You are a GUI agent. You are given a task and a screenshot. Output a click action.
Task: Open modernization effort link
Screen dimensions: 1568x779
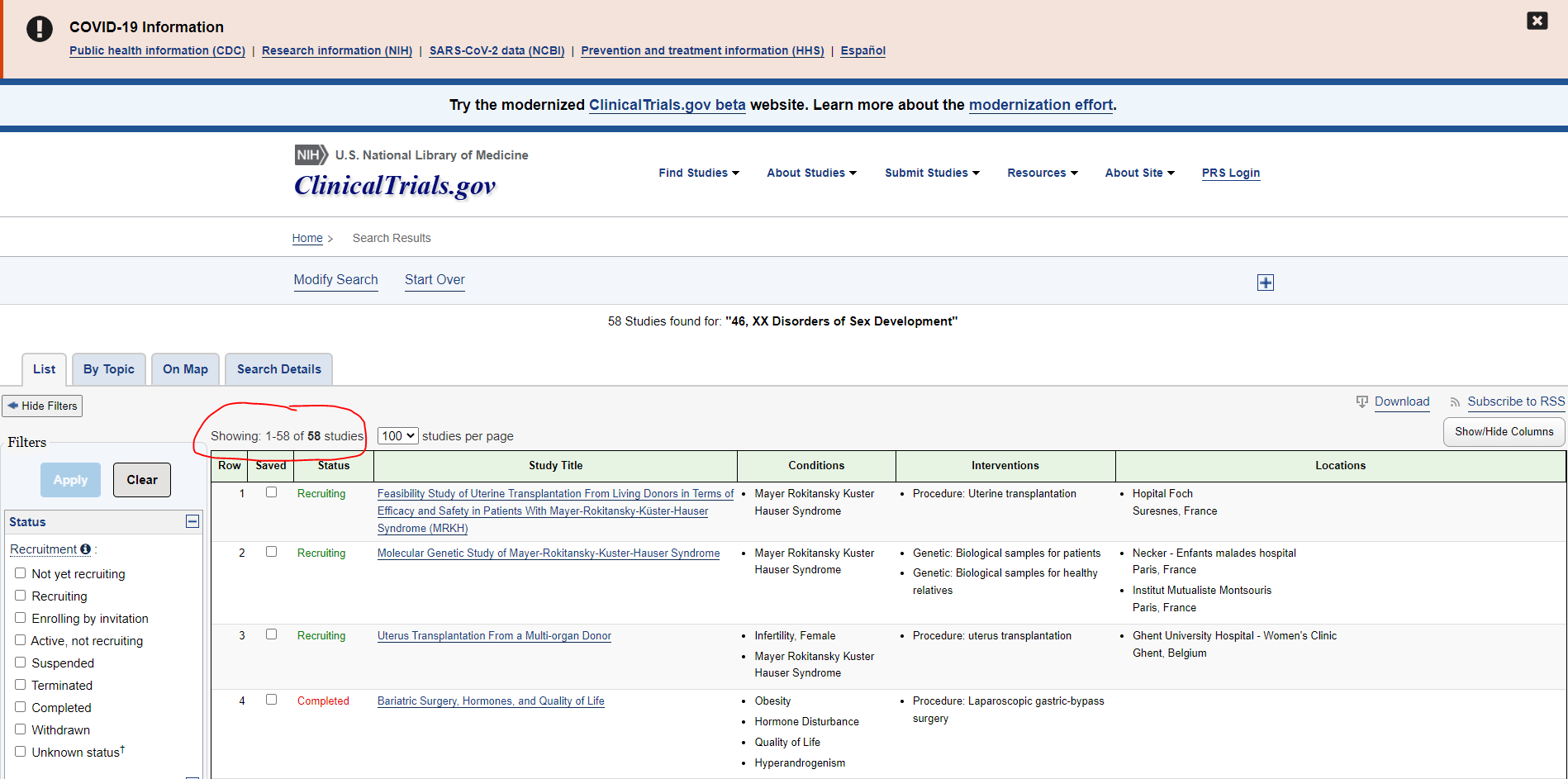click(1041, 105)
